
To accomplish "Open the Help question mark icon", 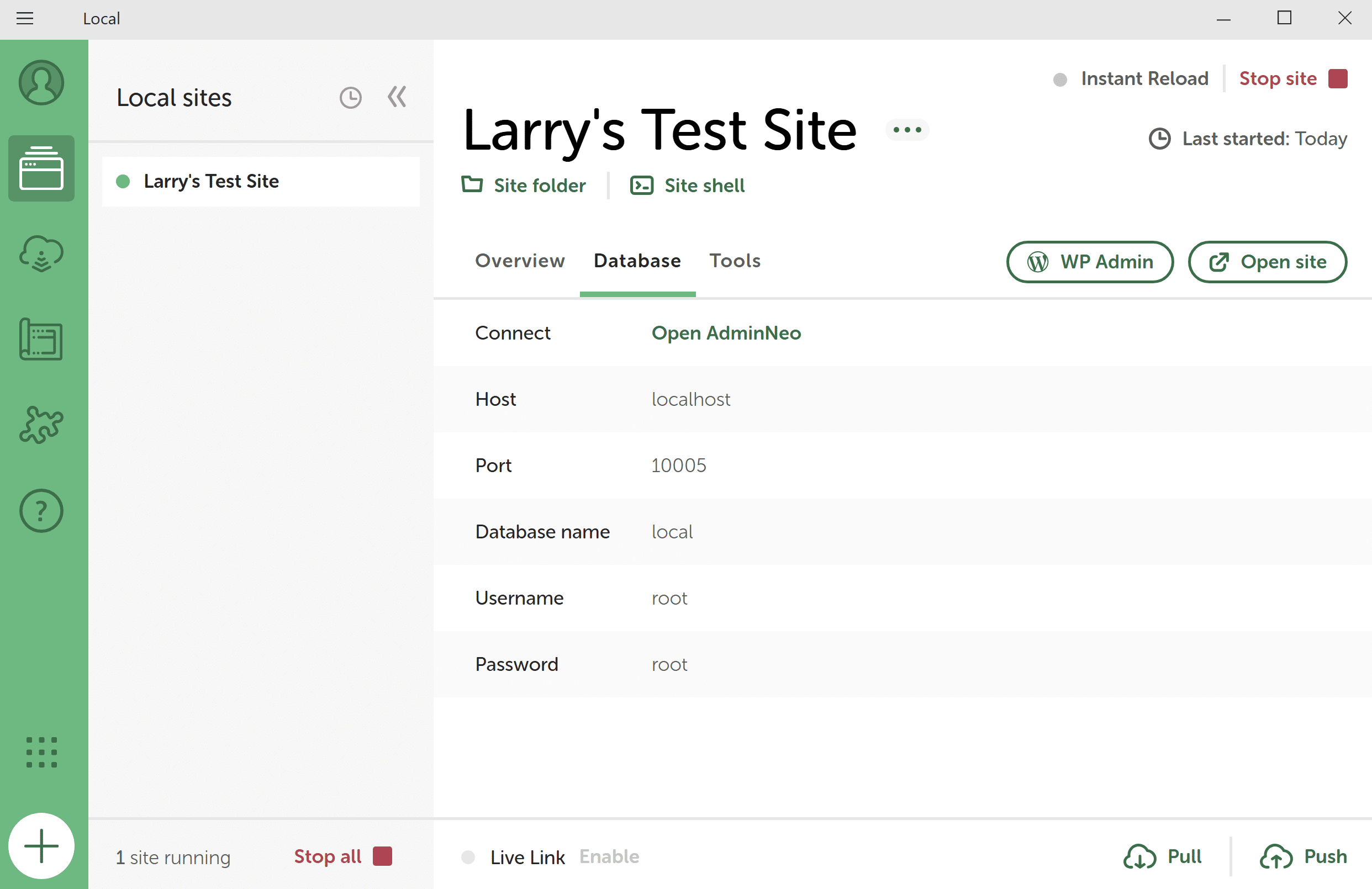I will click(41, 511).
